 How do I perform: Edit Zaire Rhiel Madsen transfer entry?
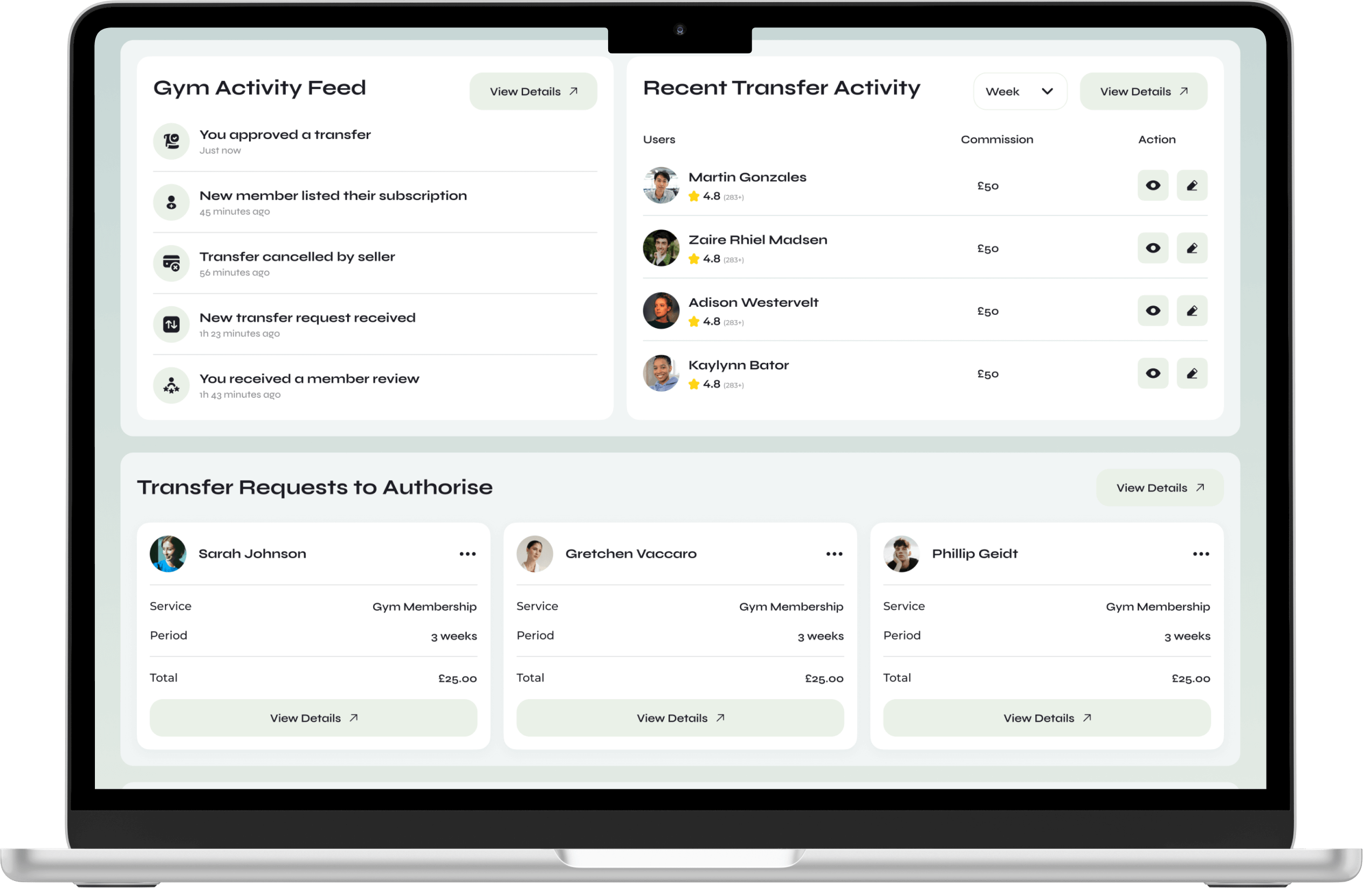pos(1192,248)
